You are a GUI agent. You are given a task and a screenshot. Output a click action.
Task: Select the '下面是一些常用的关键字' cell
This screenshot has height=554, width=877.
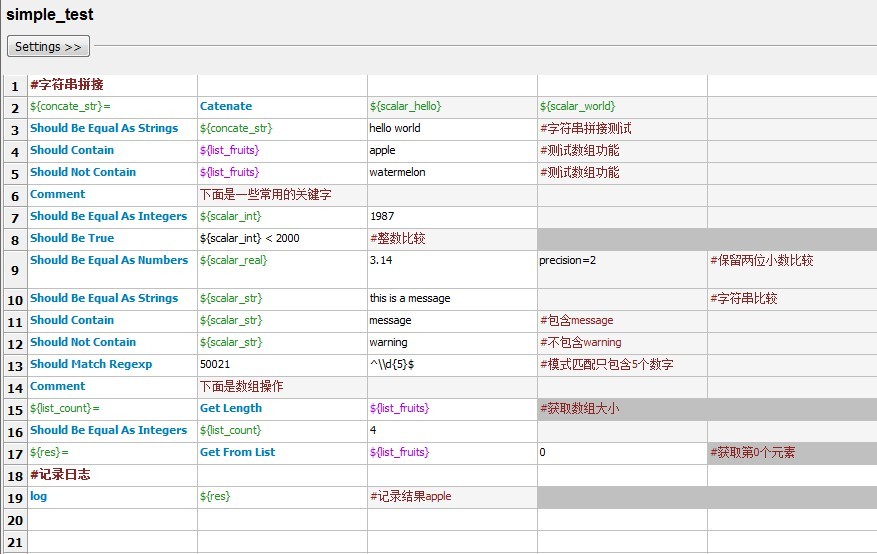point(282,195)
